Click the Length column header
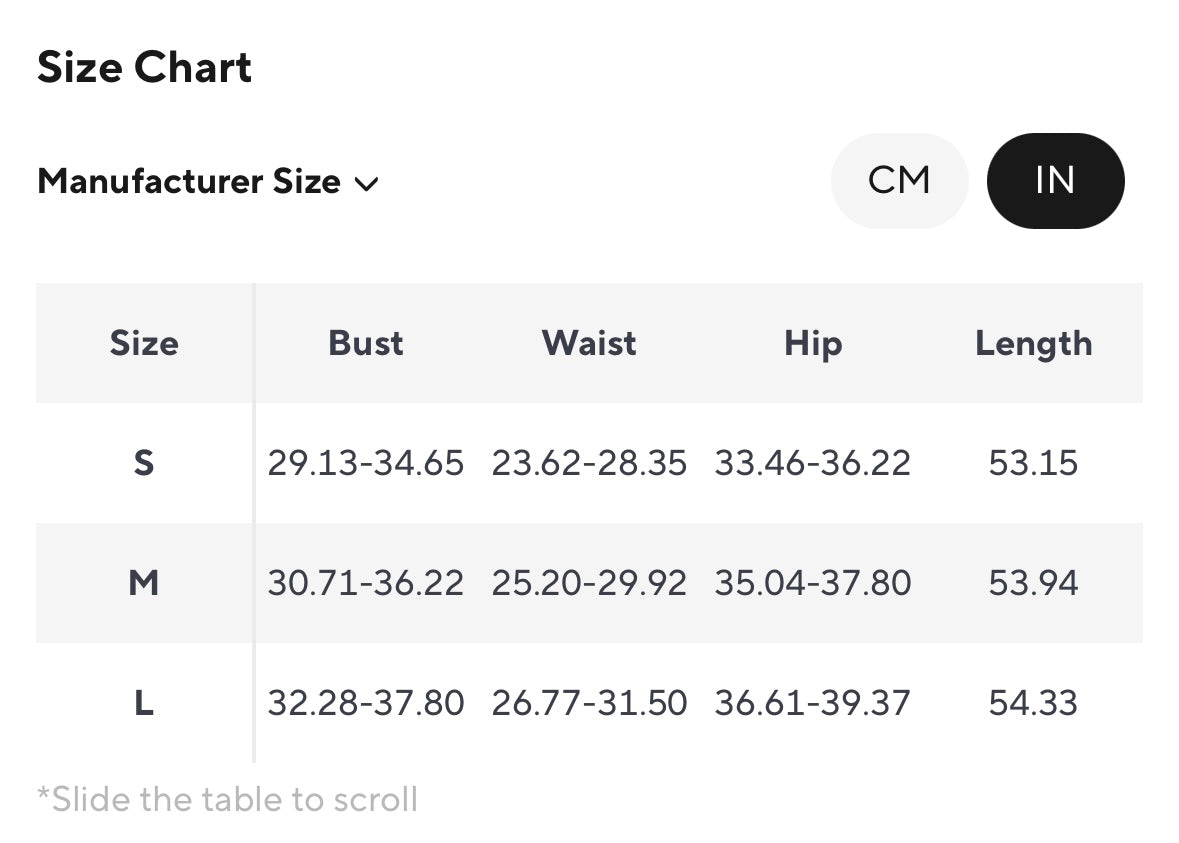Viewport: 1179px width, 843px height. [x=1034, y=343]
